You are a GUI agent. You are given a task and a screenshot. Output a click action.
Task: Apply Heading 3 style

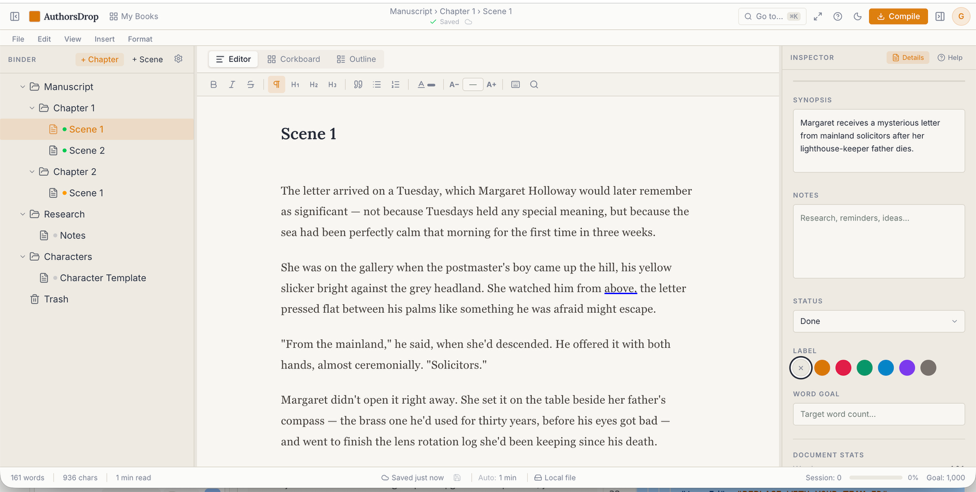pyautogui.click(x=332, y=85)
